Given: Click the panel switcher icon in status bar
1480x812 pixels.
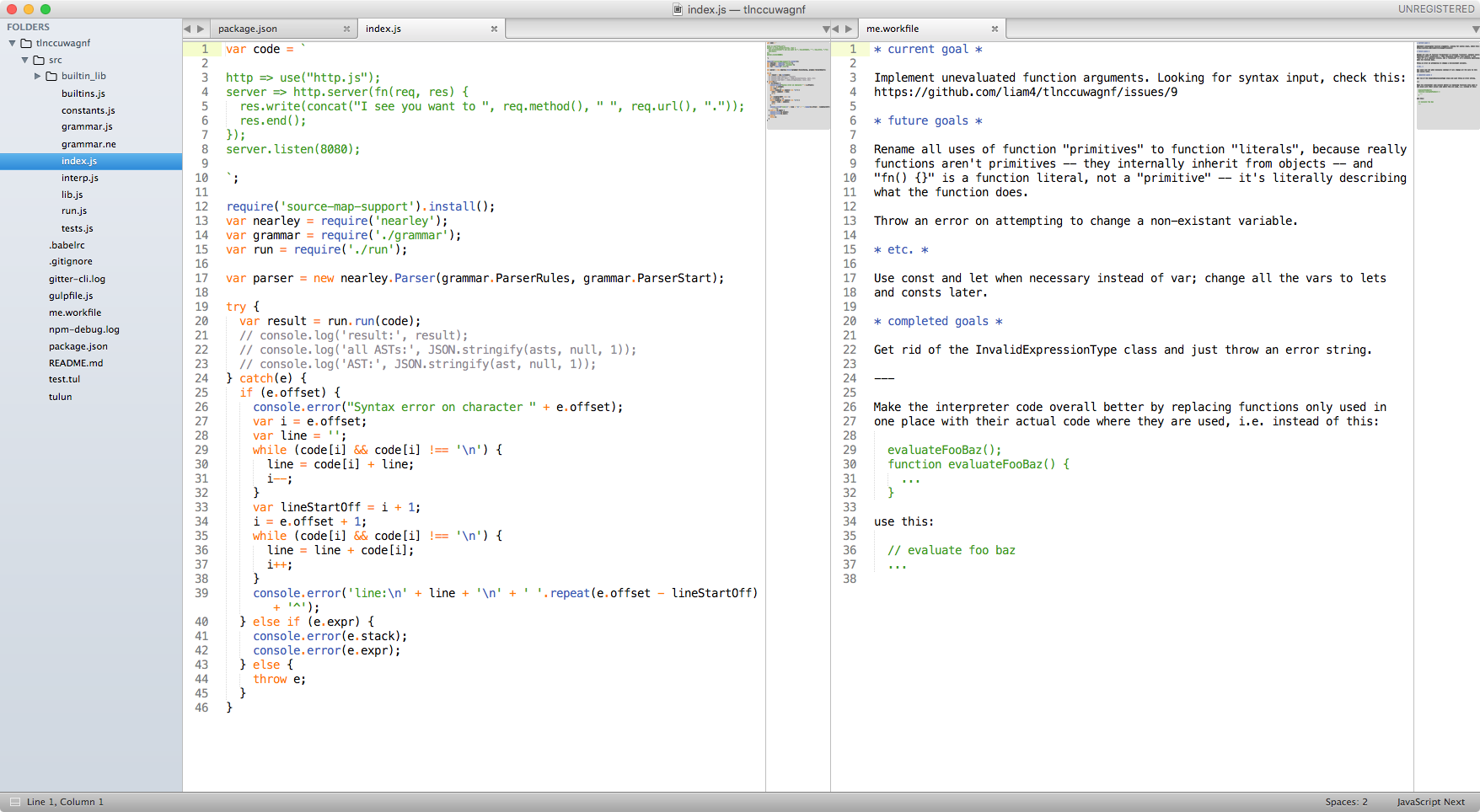Looking at the screenshot, I should click(14, 802).
